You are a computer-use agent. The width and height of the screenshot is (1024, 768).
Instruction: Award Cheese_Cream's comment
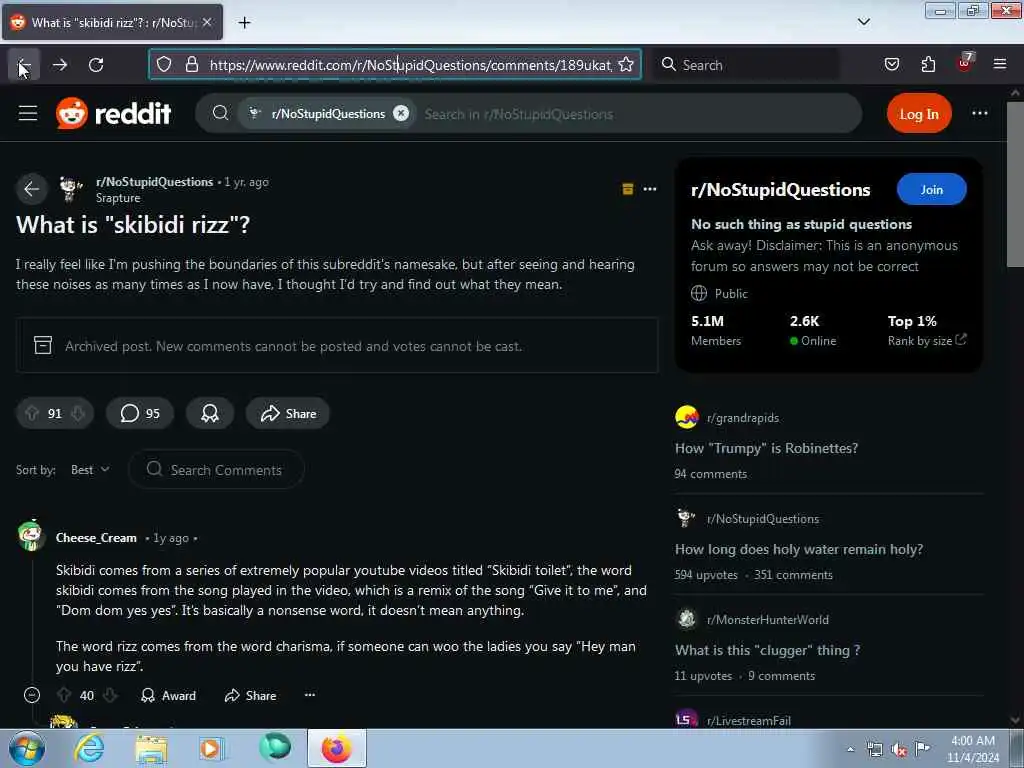pos(168,696)
